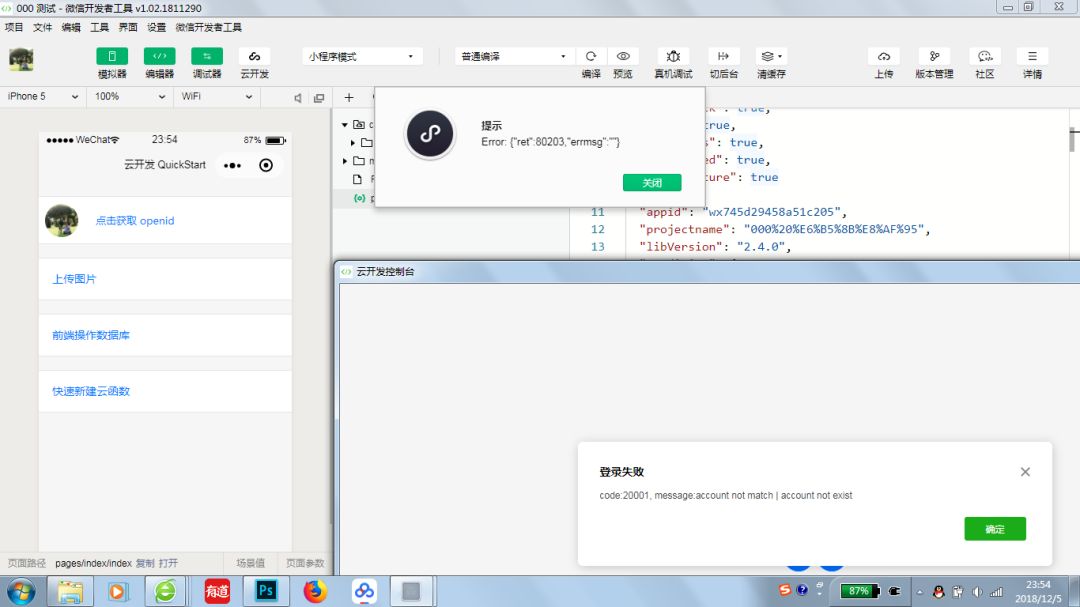This screenshot has width=1080, height=607.
Task: Collapse the top file tree folder arrow
Action: (345, 125)
